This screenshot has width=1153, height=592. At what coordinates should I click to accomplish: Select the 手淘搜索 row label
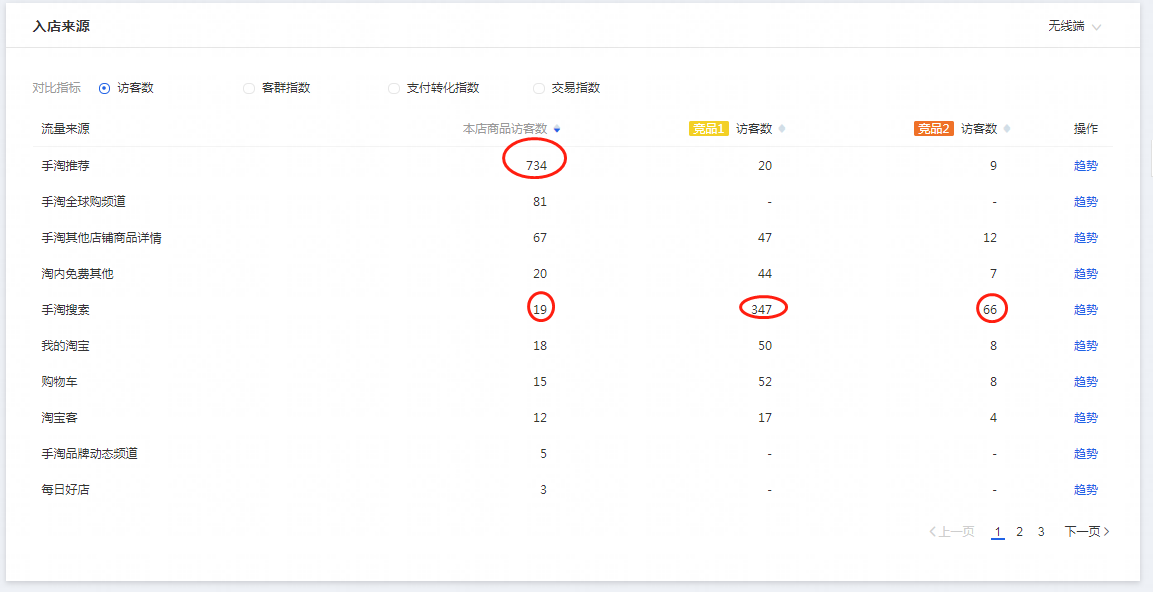point(65,310)
